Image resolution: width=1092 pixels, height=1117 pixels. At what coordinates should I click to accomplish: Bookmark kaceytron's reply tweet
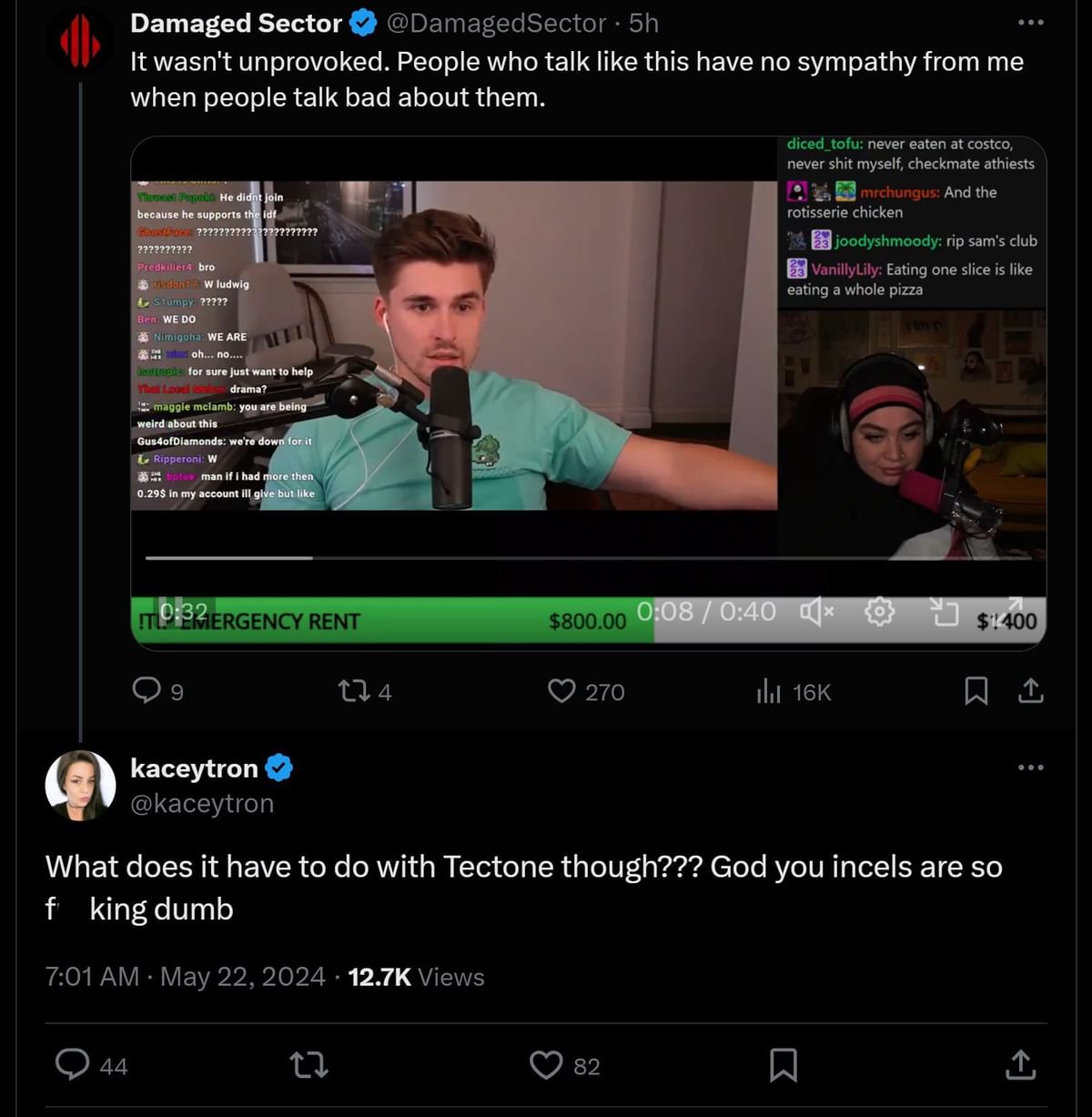[x=784, y=1066]
